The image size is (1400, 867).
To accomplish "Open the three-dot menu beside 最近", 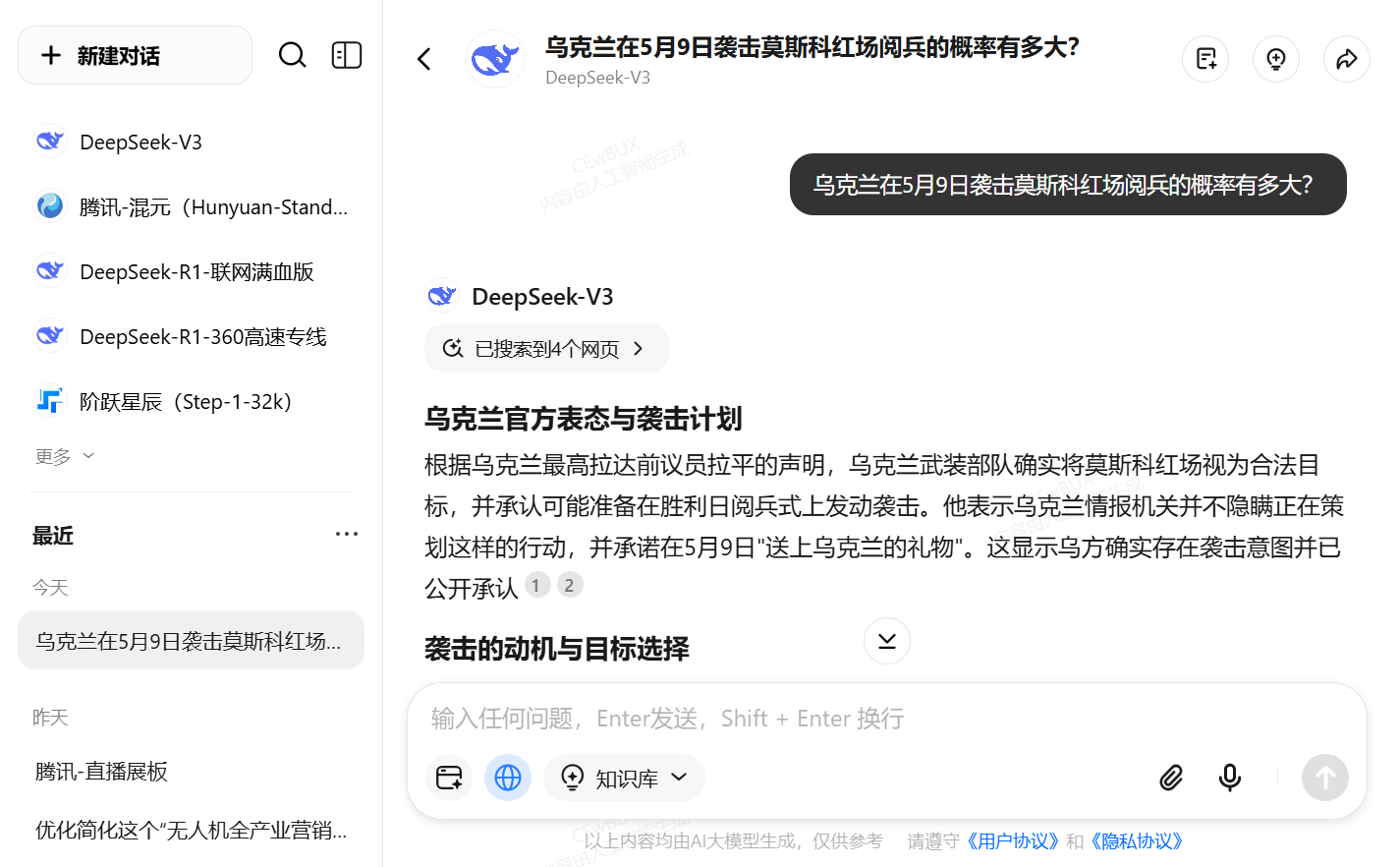I will point(347,534).
